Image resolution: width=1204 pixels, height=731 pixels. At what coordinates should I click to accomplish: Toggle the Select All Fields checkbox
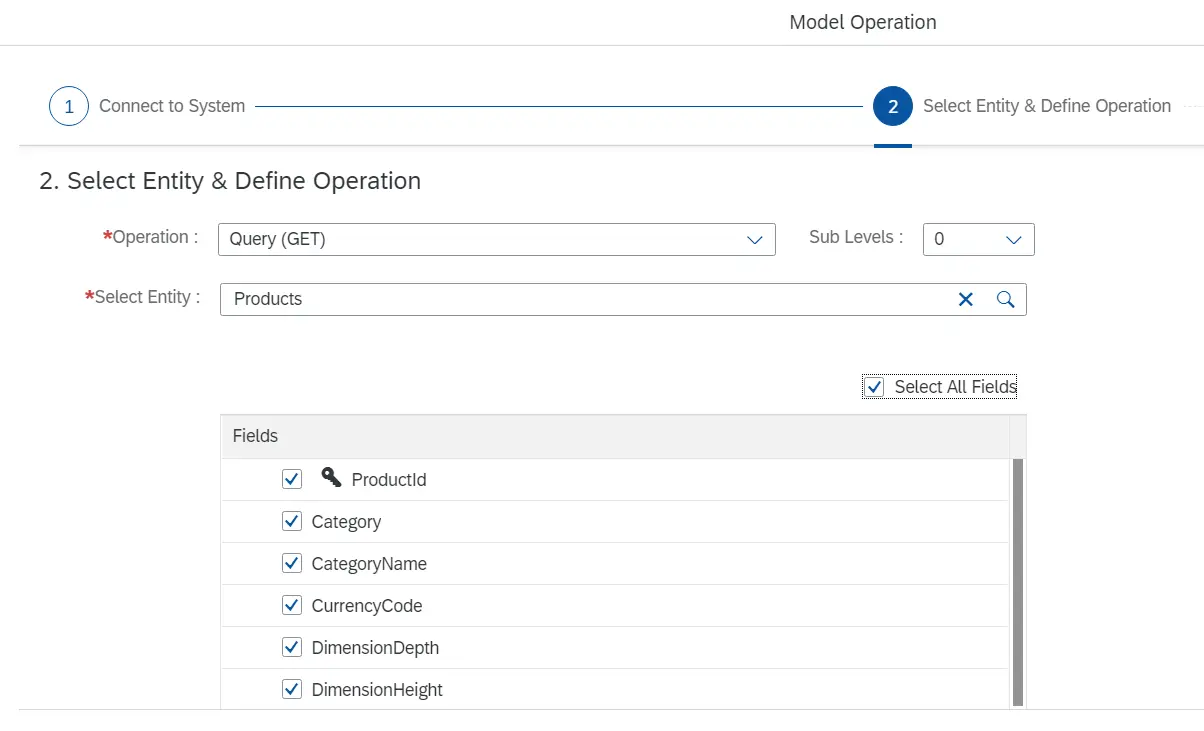(x=875, y=387)
